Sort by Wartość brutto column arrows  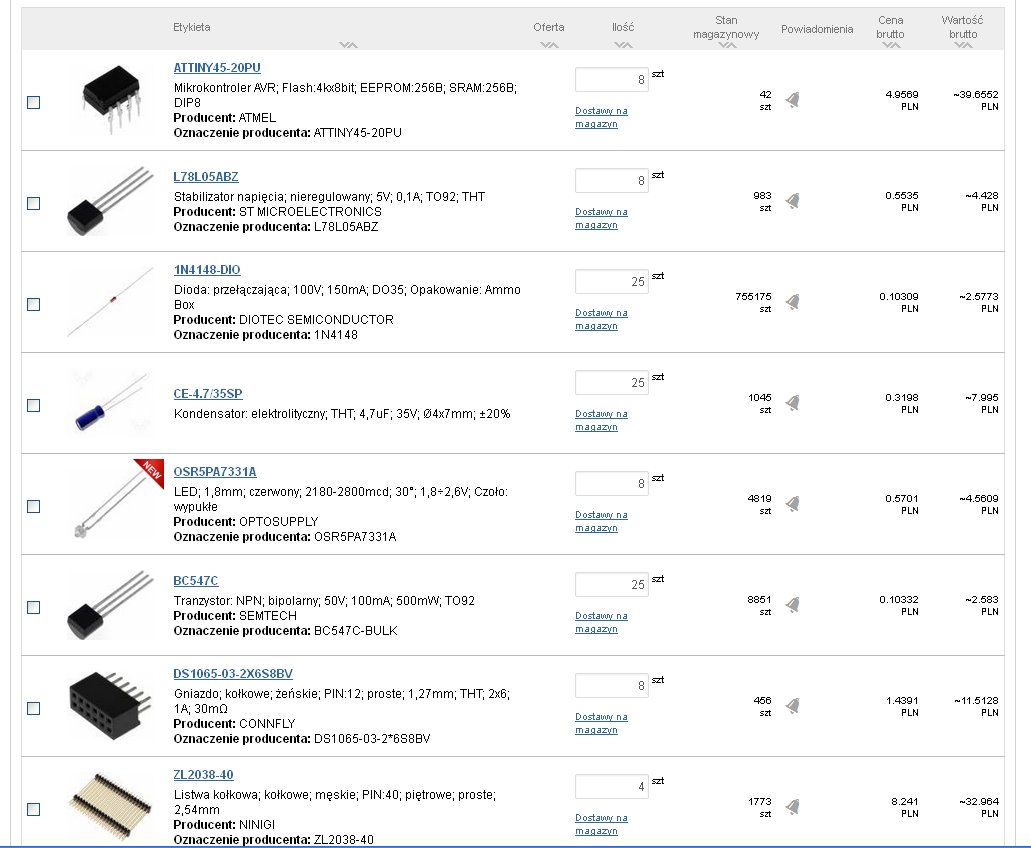coord(963,45)
